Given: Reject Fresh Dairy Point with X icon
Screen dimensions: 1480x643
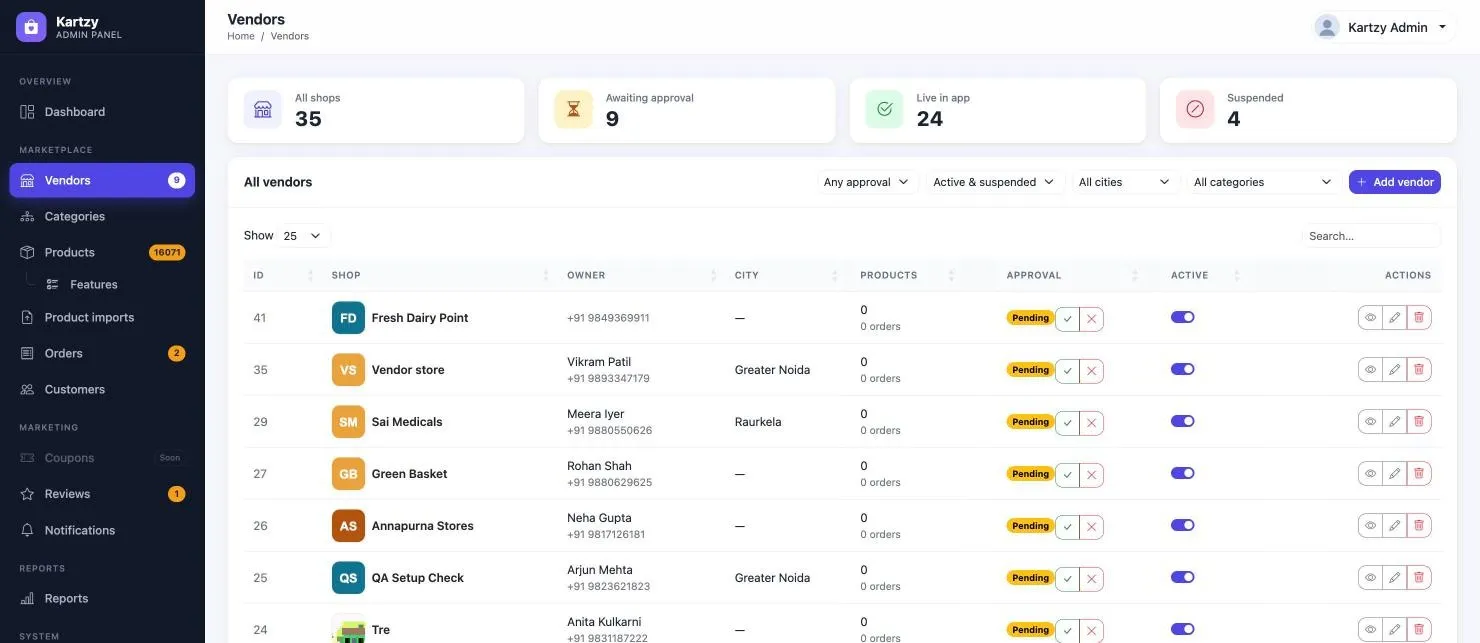Looking at the screenshot, I should (1091, 318).
